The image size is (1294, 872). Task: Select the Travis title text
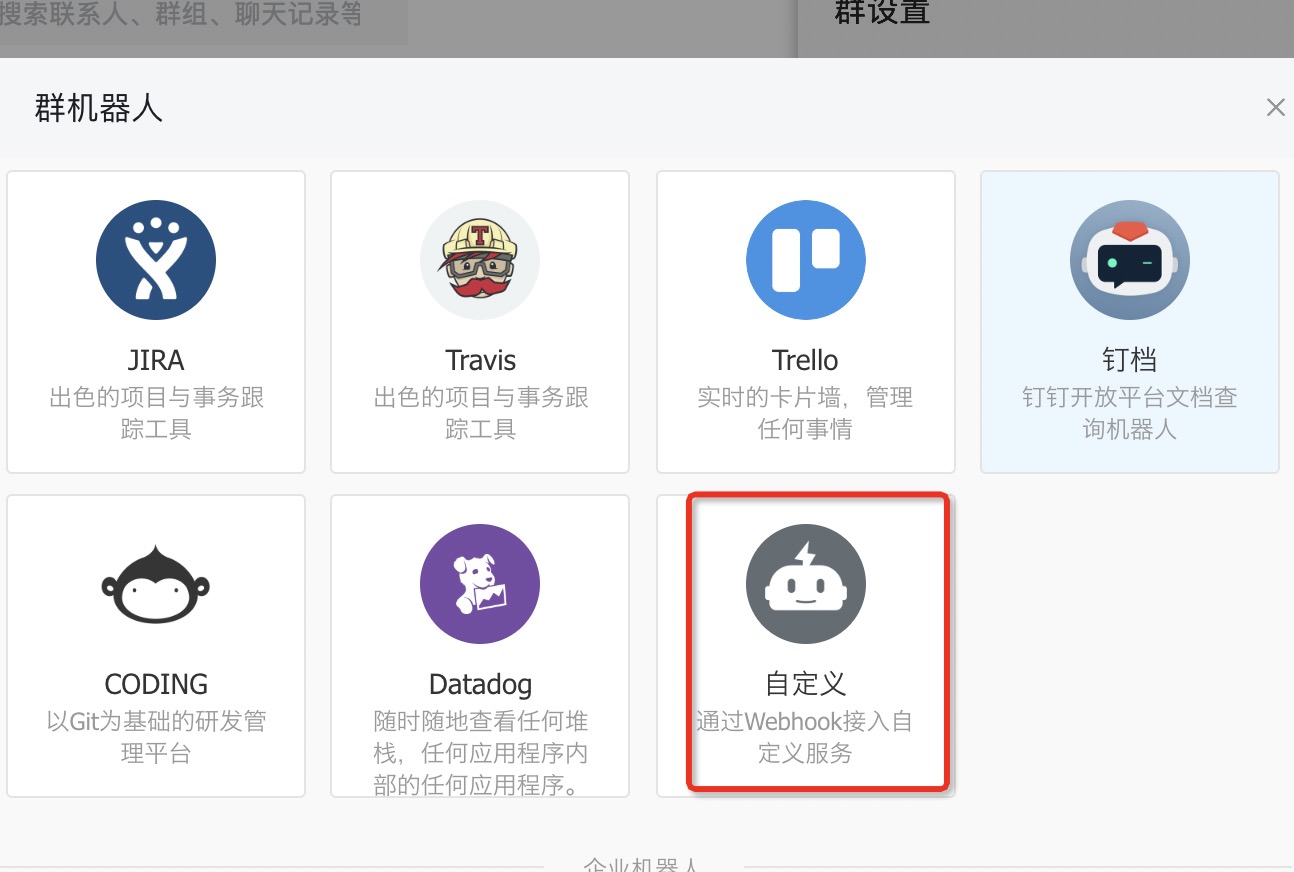480,360
